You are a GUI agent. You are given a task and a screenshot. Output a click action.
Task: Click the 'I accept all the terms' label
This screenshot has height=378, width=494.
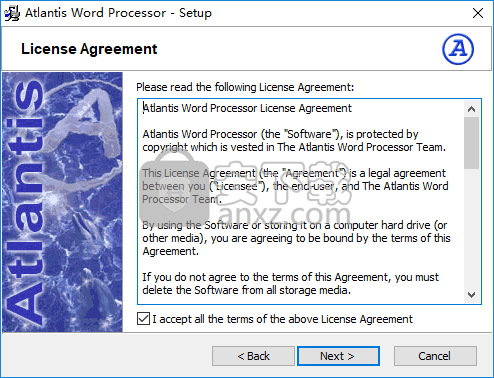click(282, 319)
